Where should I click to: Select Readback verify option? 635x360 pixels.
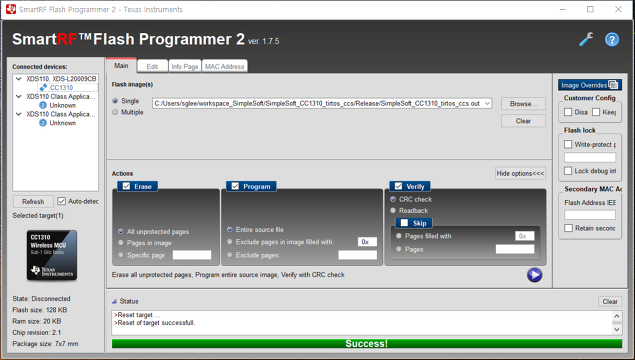click(x=393, y=211)
